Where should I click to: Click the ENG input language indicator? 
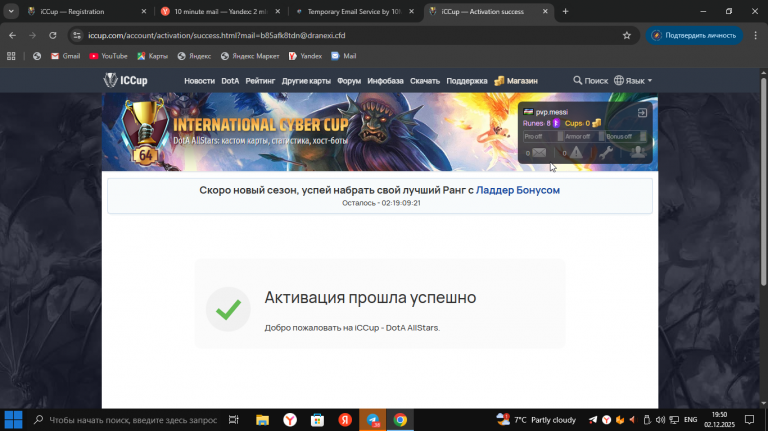tap(690, 420)
